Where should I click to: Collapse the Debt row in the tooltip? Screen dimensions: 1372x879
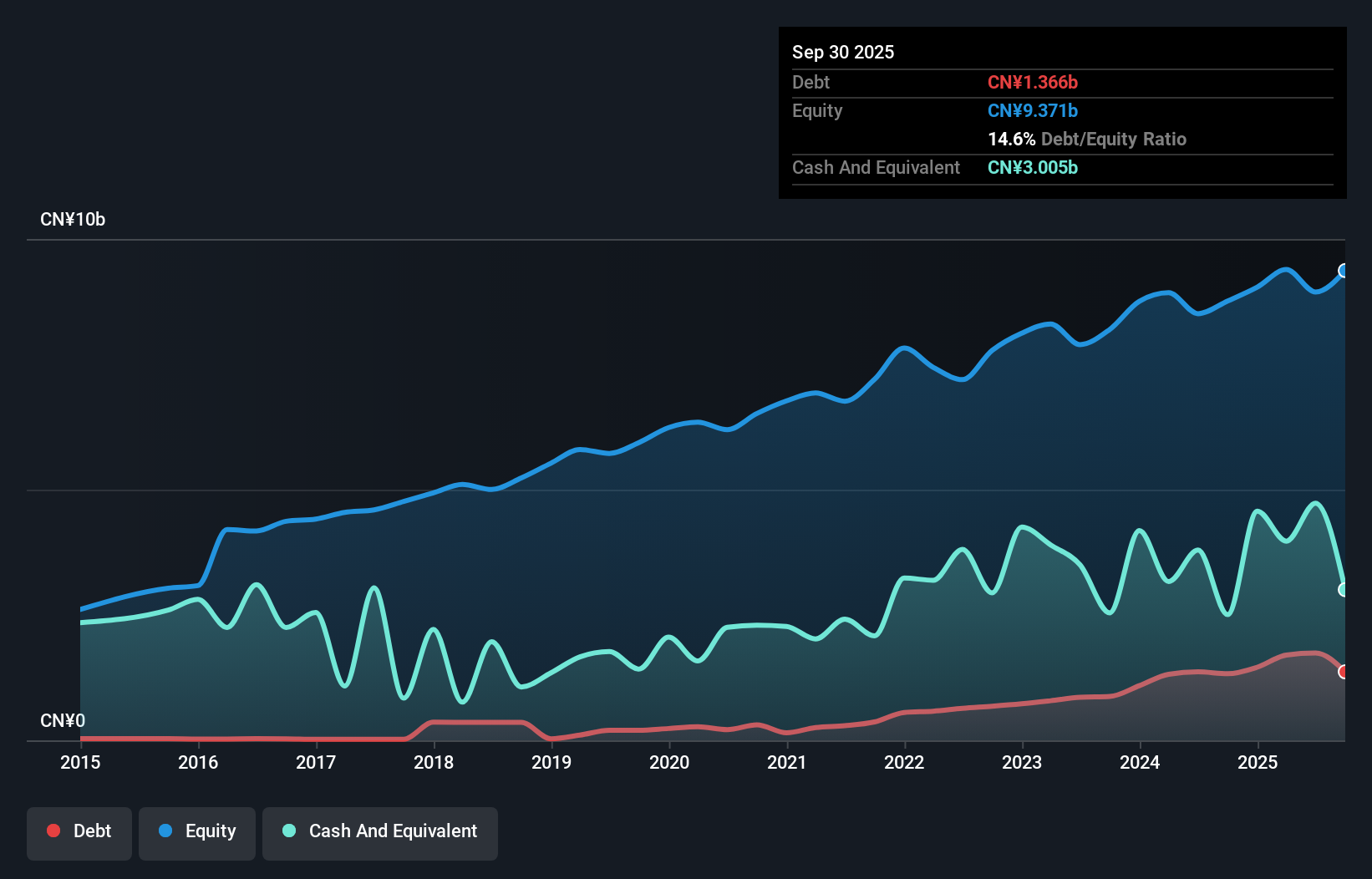coord(810,83)
